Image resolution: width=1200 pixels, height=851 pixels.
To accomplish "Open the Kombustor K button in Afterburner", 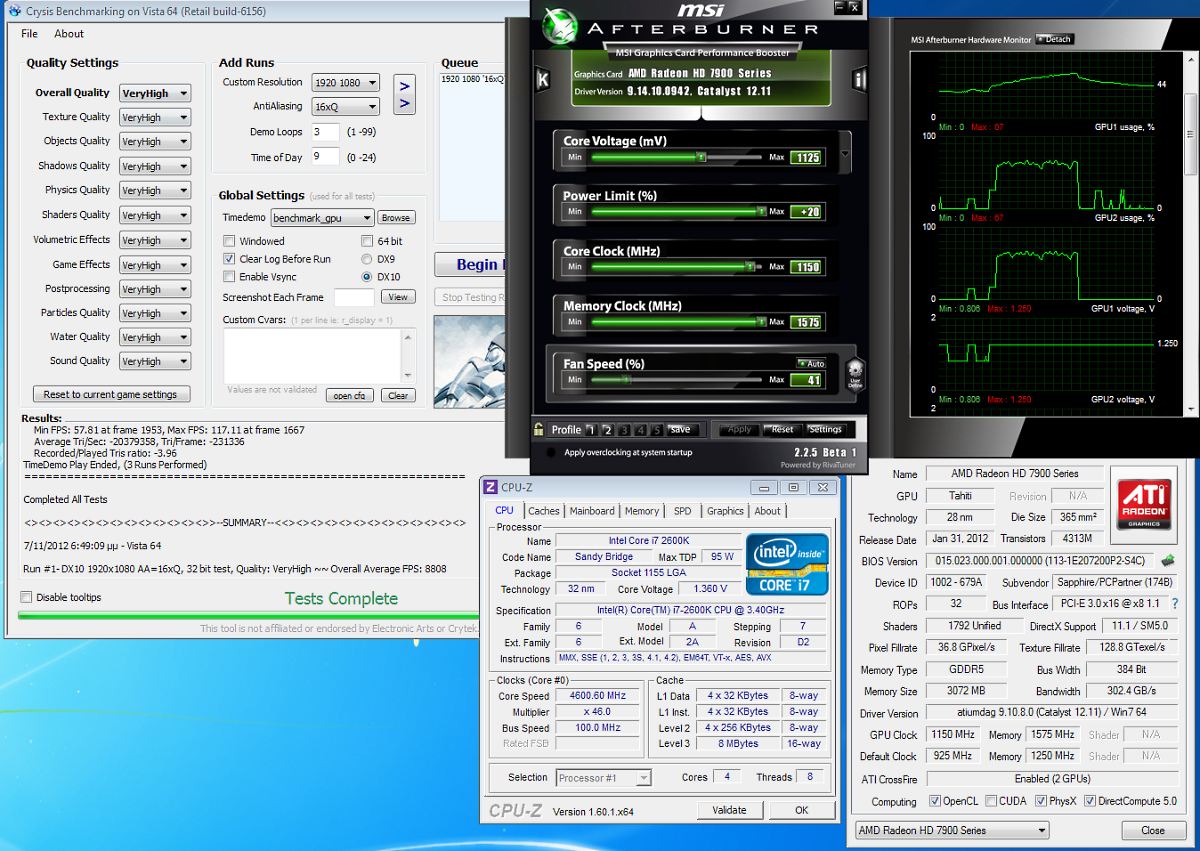I will point(543,79).
